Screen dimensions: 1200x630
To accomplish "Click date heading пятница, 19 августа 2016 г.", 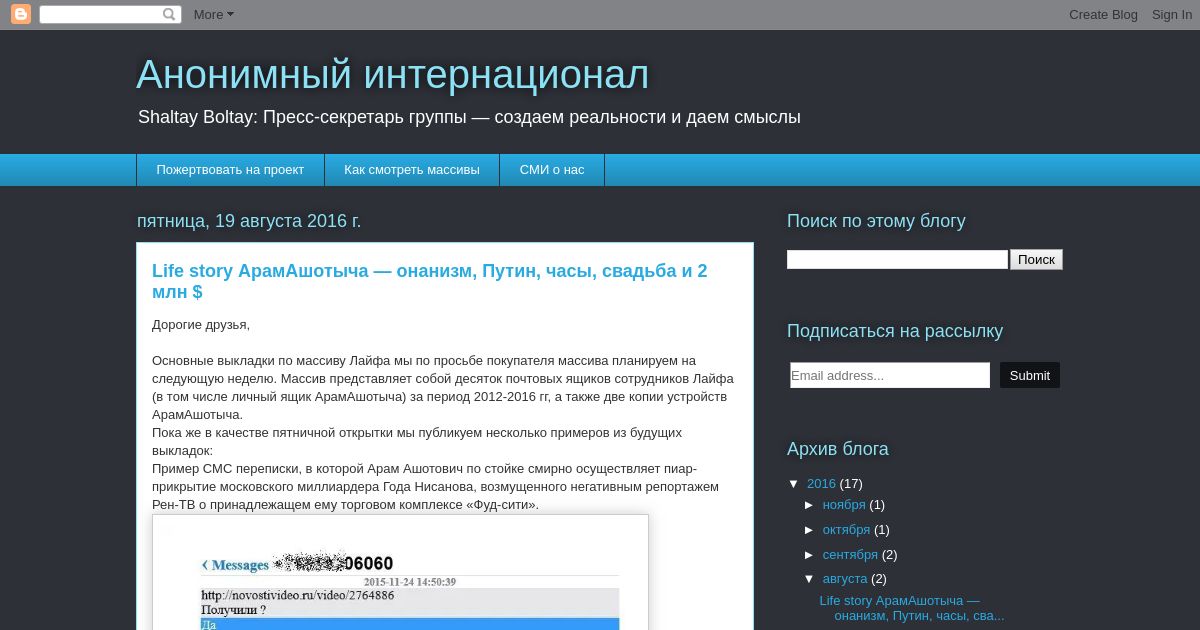I will pos(249,221).
